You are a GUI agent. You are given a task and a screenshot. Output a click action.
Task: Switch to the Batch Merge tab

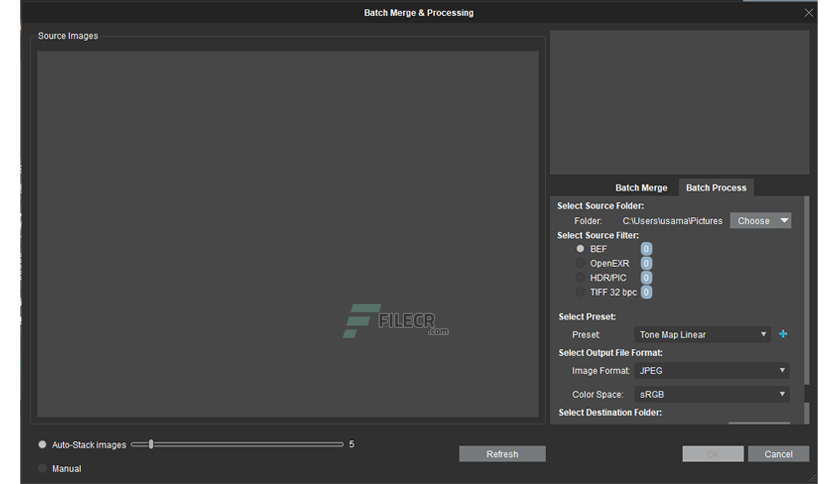coord(641,188)
